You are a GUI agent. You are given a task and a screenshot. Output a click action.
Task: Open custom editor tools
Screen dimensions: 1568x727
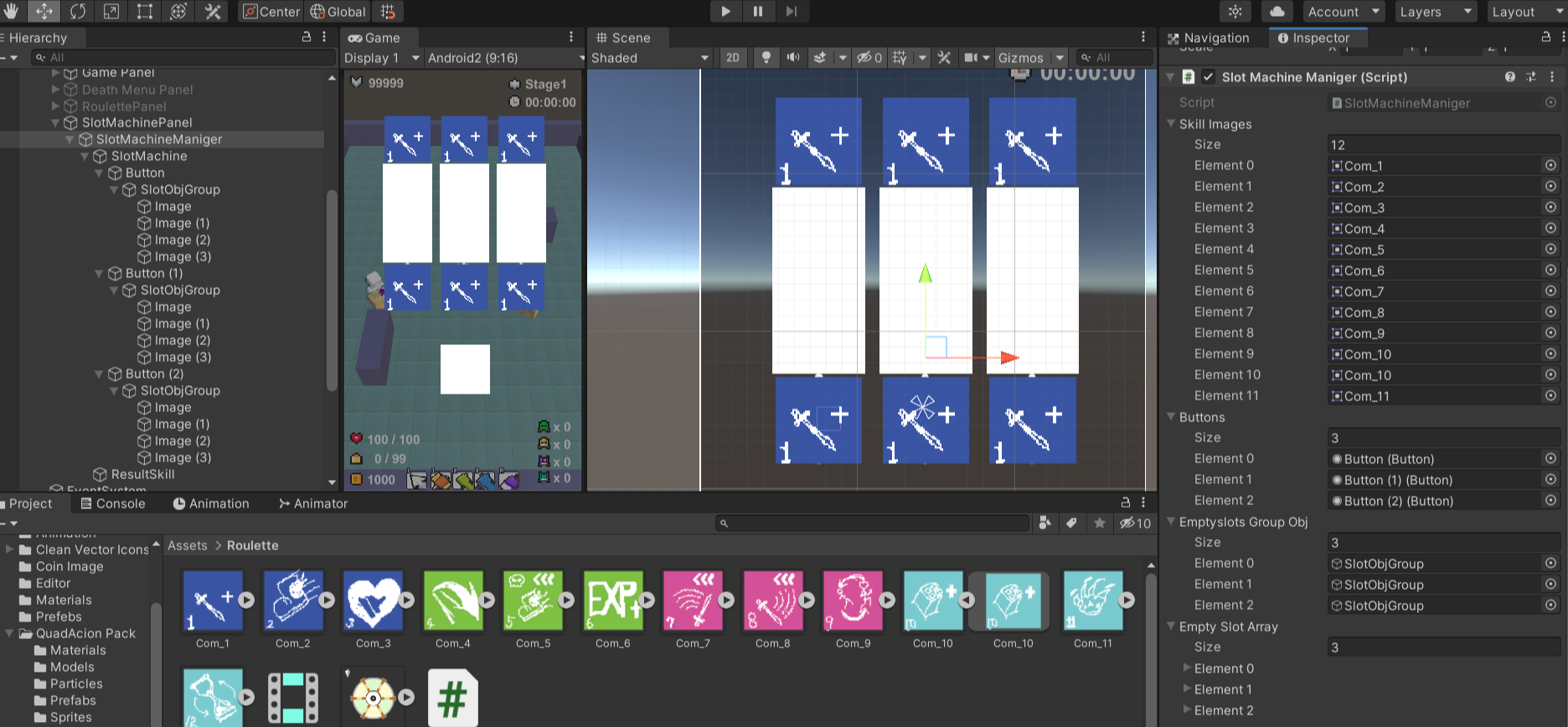(213, 12)
